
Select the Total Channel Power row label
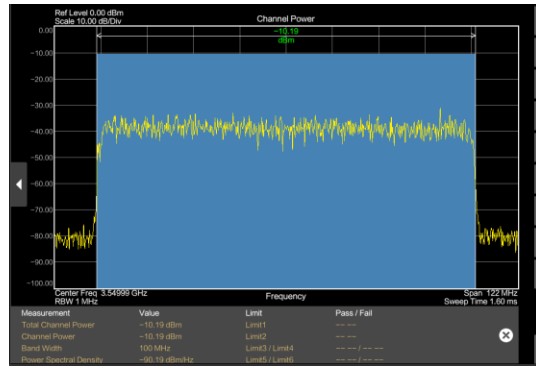58,325
